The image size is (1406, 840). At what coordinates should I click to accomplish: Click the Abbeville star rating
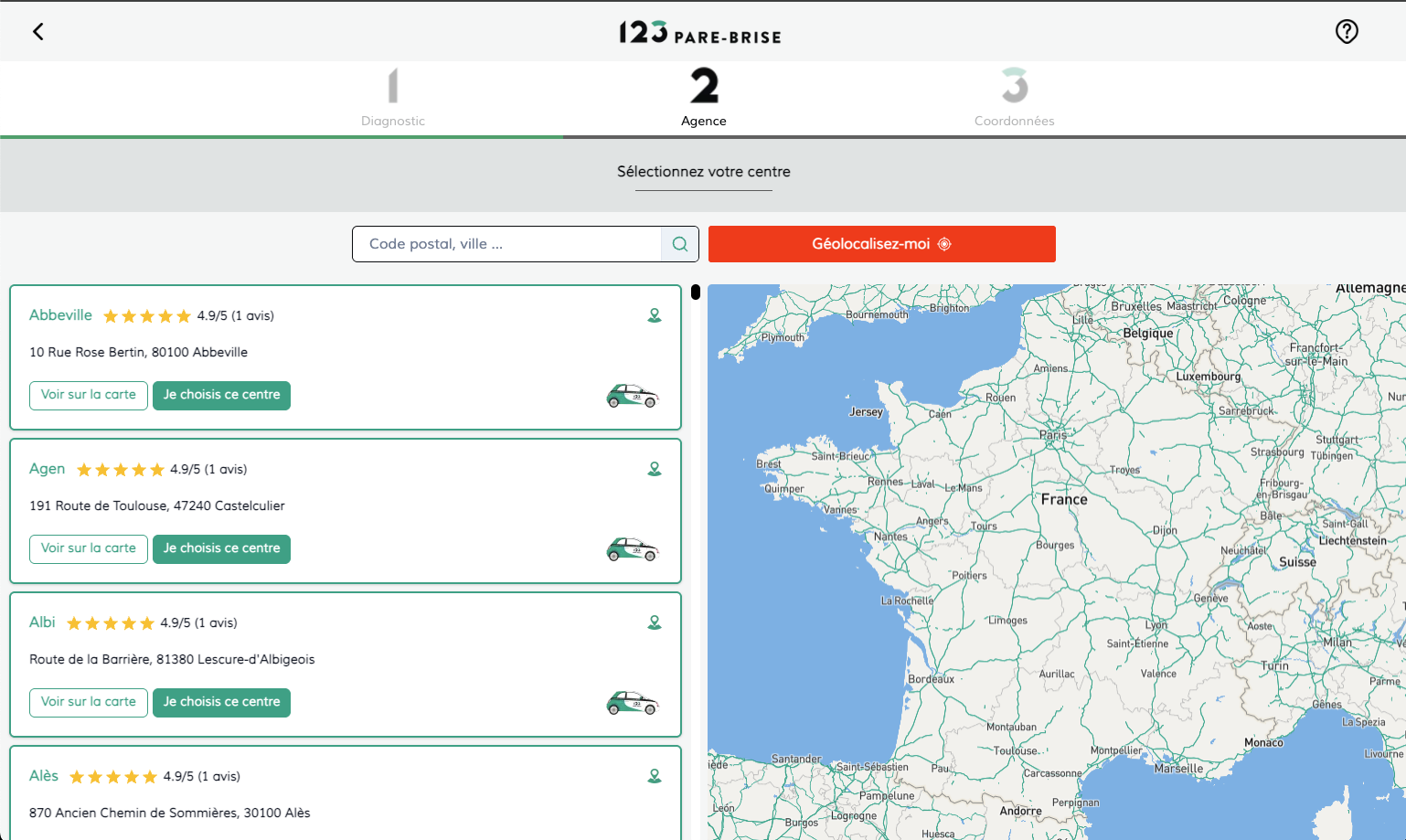point(146,316)
